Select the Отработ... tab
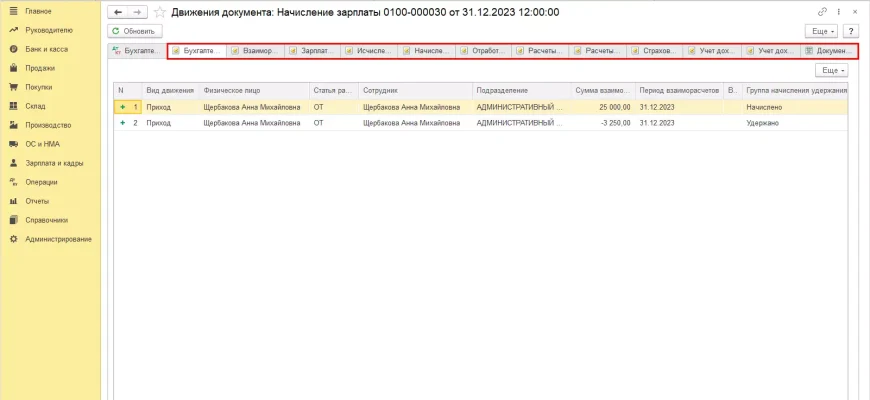The height and width of the screenshot is (400, 870). [x=484, y=50]
